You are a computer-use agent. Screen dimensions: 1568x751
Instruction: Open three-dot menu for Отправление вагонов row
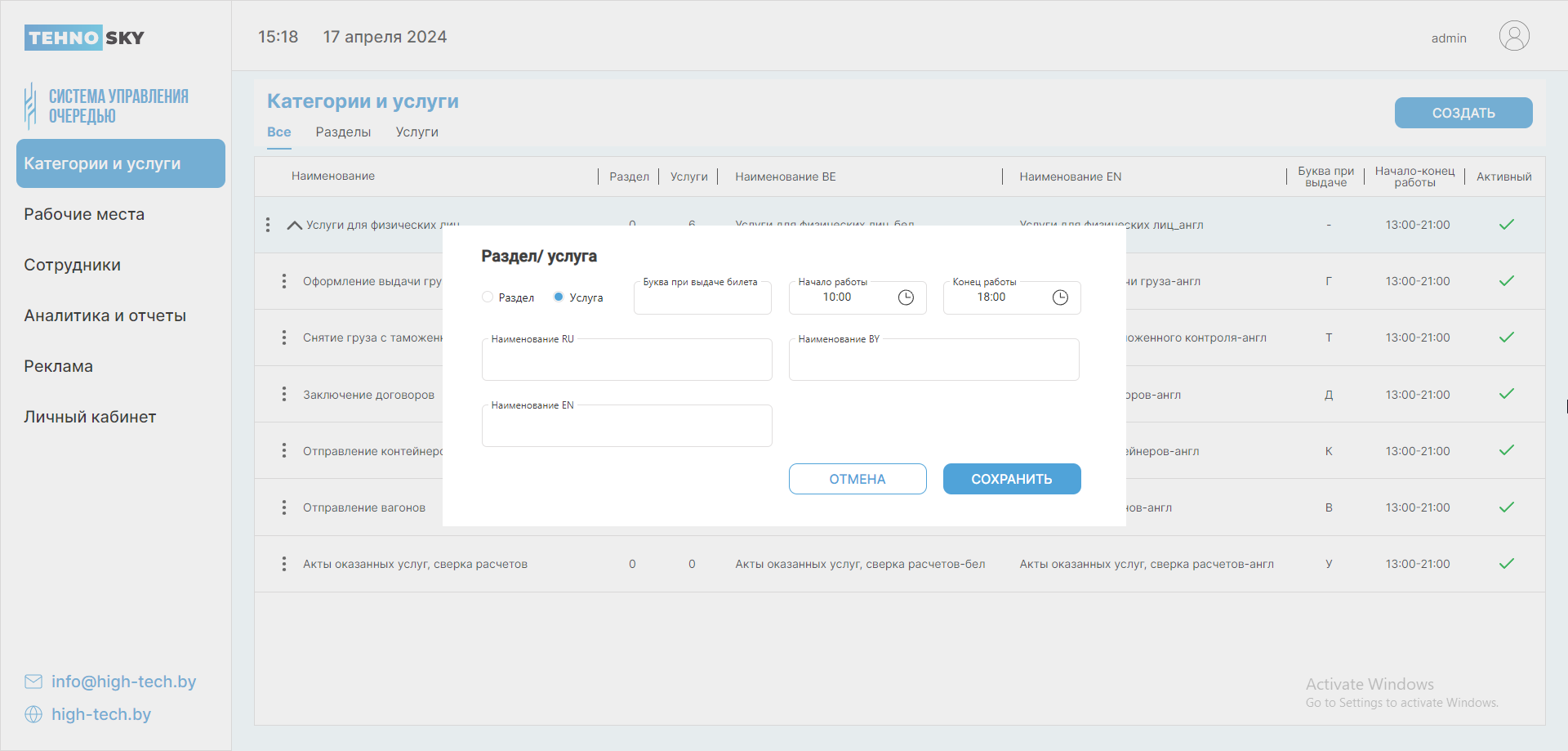(284, 507)
